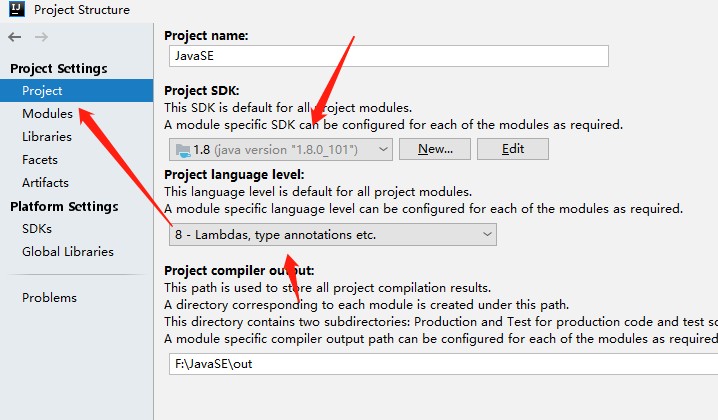The image size is (718, 420).
Task: Show SDKs under Platform Settings
Action: (x=37, y=229)
